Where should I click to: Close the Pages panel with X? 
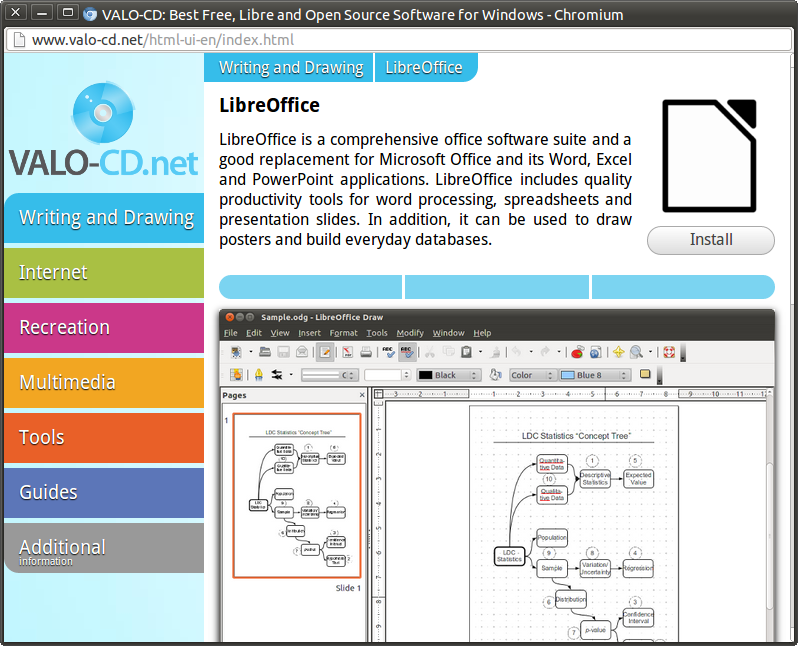point(362,395)
